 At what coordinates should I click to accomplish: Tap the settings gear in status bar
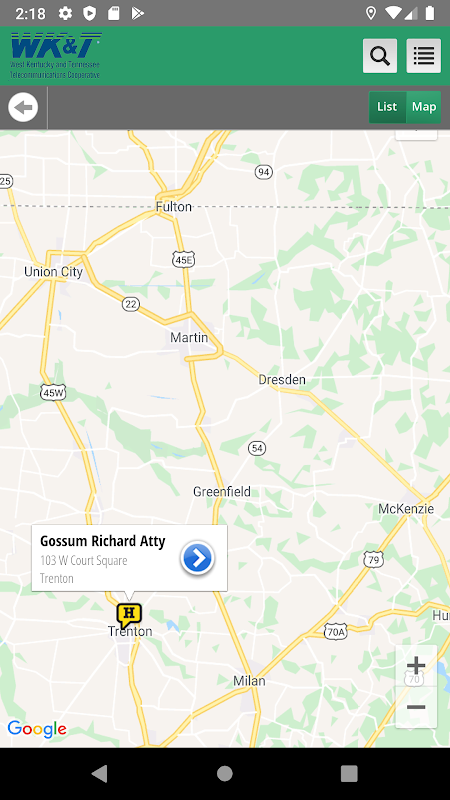[65, 13]
